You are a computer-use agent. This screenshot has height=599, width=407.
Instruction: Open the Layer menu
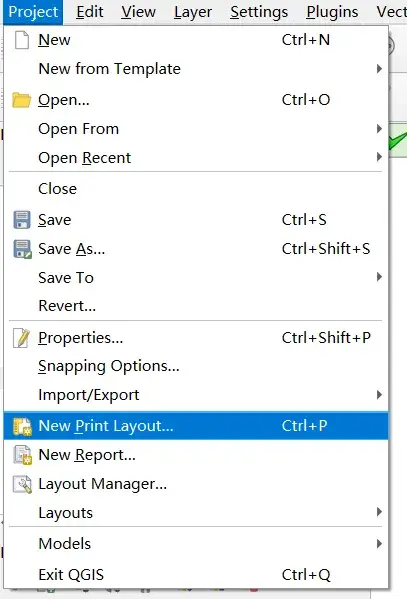(x=193, y=12)
